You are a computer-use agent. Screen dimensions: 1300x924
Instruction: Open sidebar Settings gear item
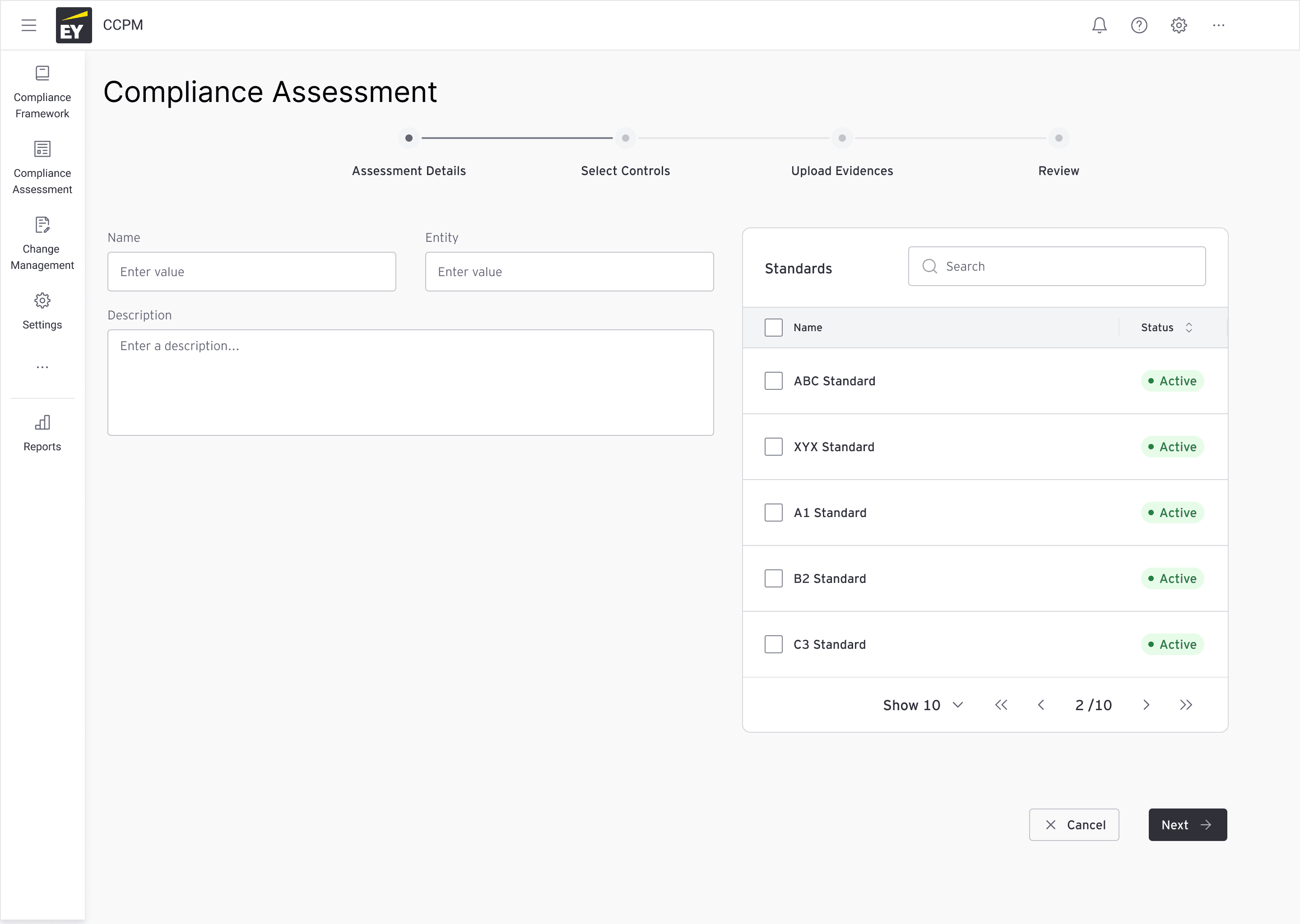[42, 311]
